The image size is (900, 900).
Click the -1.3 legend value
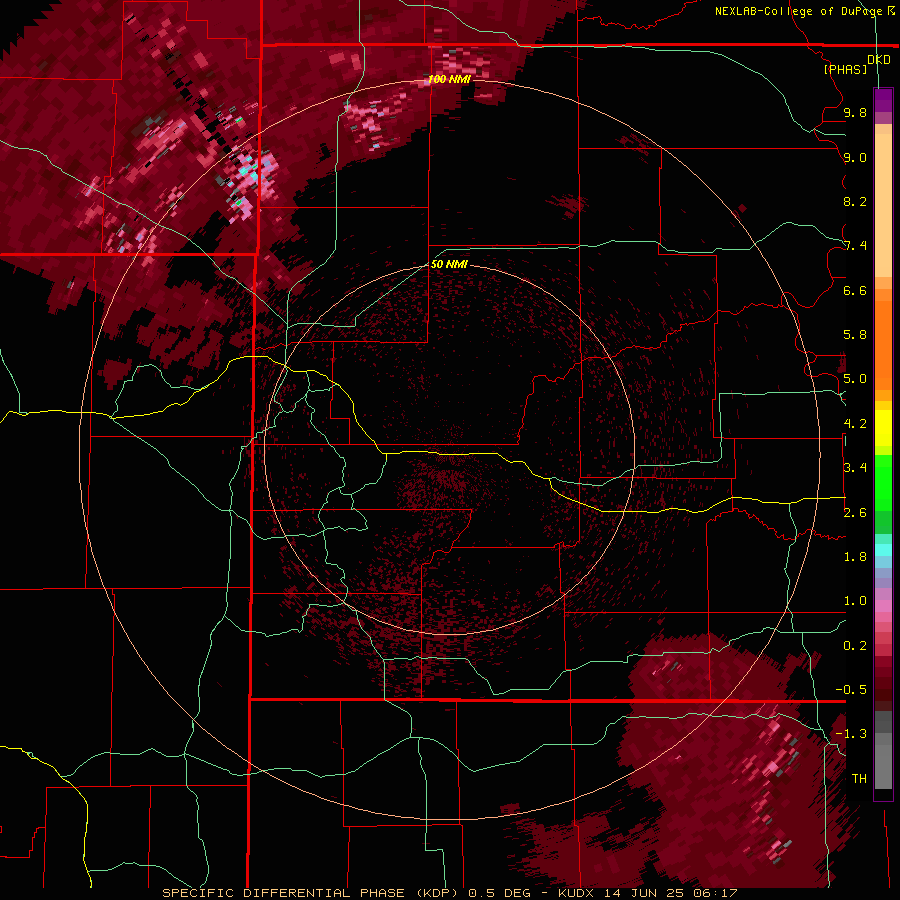coord(851,734)
